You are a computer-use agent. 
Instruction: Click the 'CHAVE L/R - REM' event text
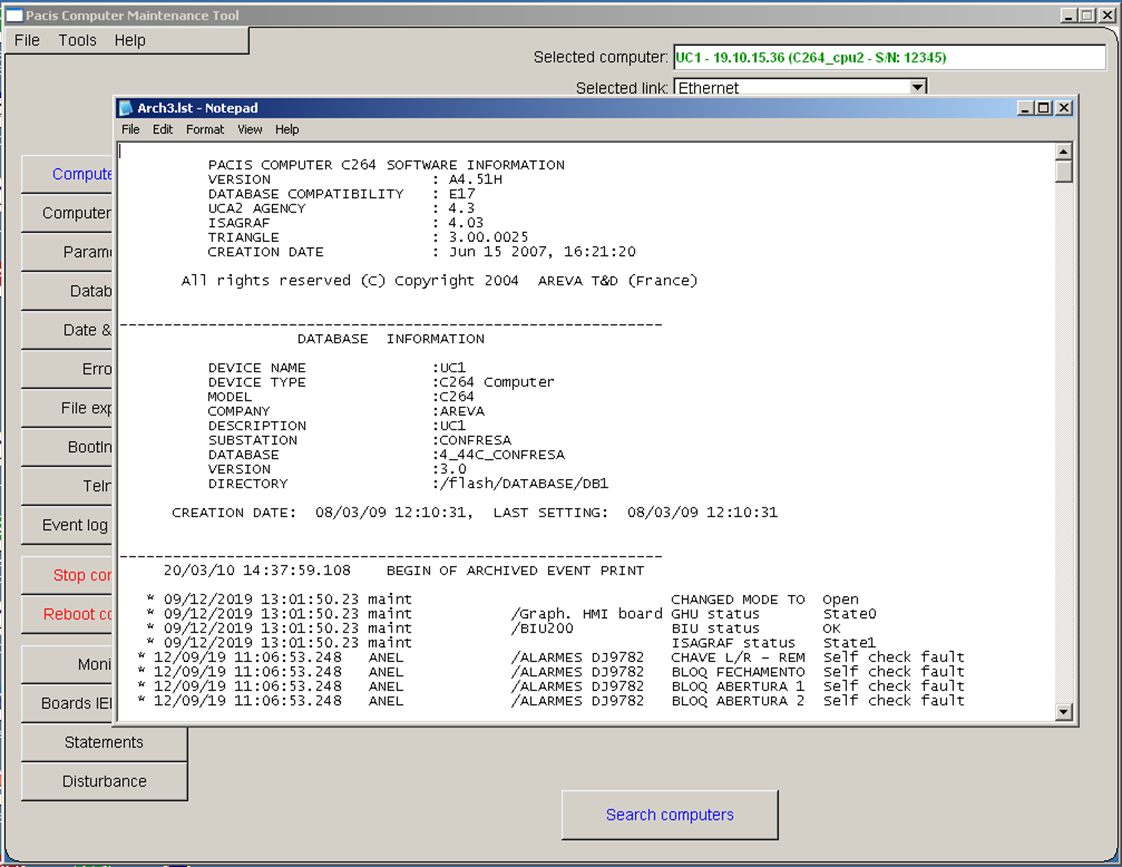tap(738, 657)
